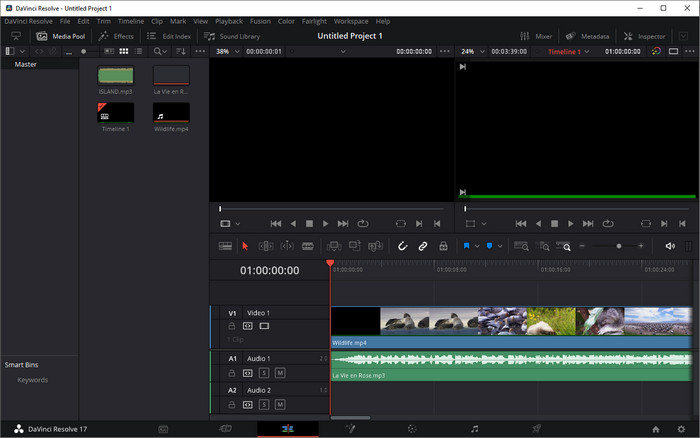Open the Mixer panel button
The image size is (700, 438).
tap(536, 36)
